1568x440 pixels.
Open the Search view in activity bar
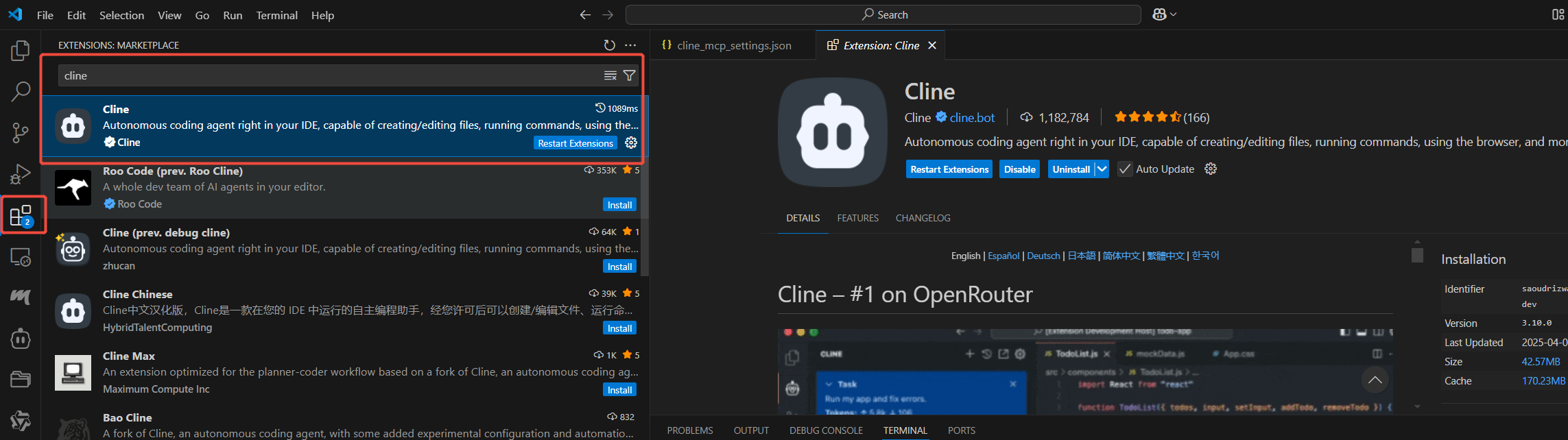pyautogui.click(x=21, y=91)
